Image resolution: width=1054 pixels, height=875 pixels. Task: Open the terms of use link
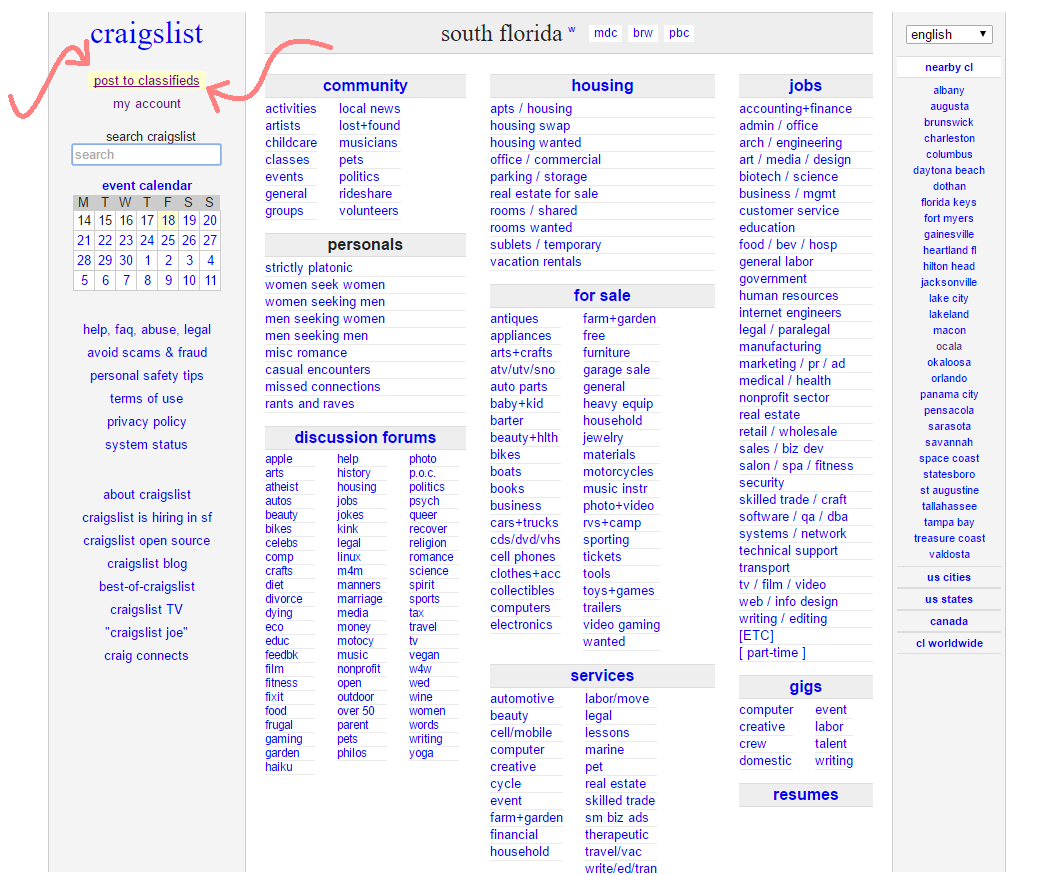[147, 399]
